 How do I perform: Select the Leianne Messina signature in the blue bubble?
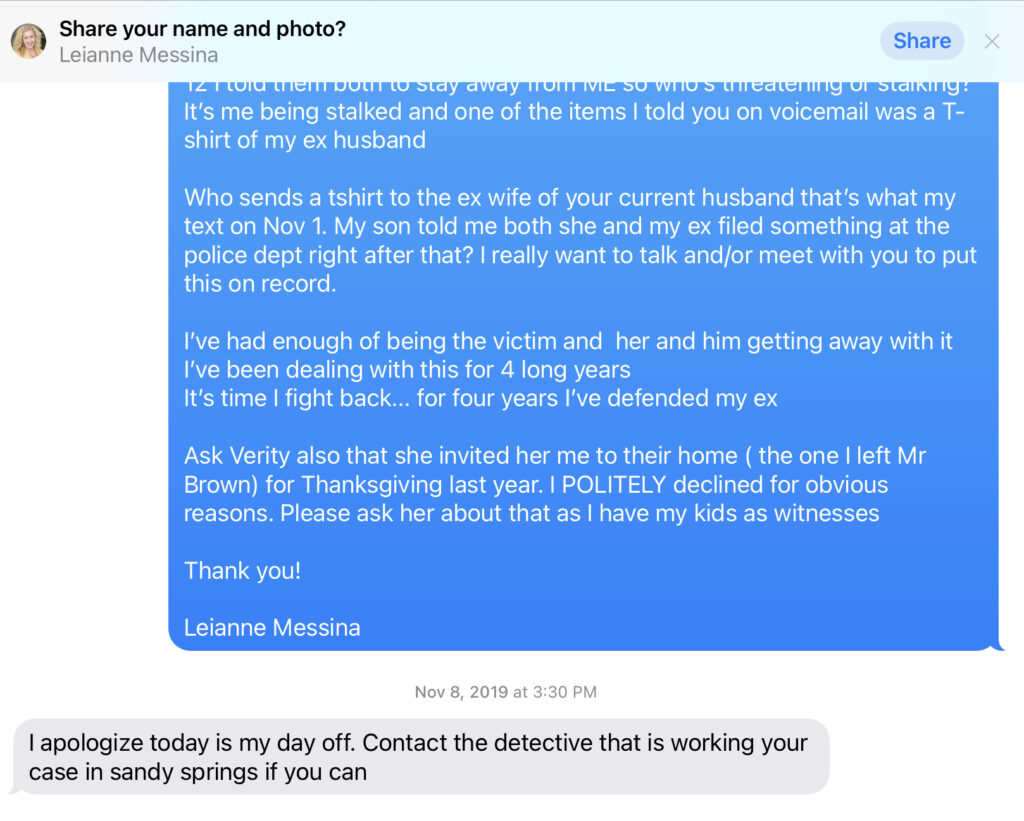click(272, 628)
